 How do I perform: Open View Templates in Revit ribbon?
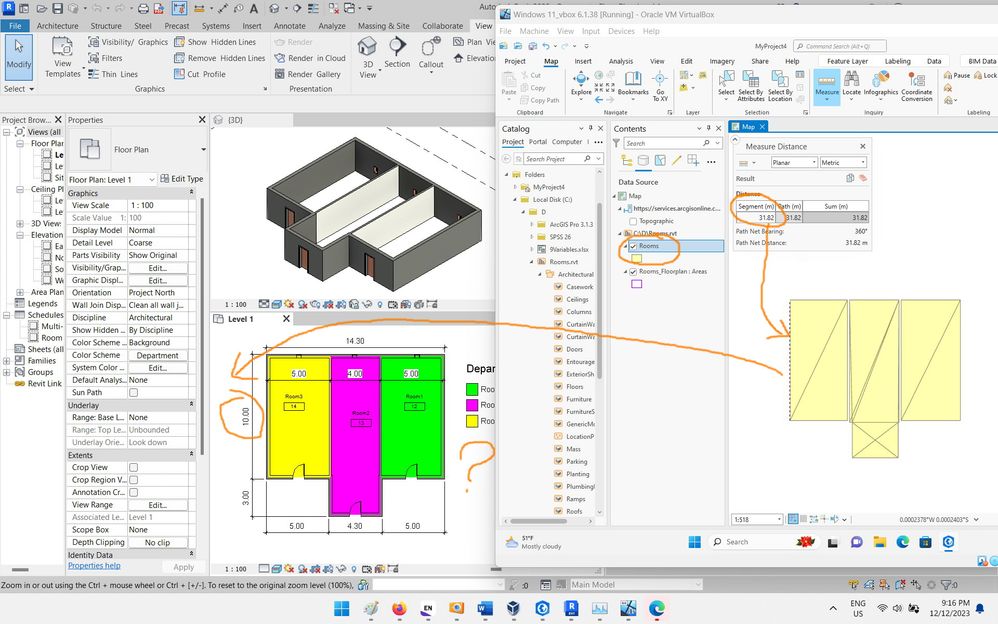[62, 57]
